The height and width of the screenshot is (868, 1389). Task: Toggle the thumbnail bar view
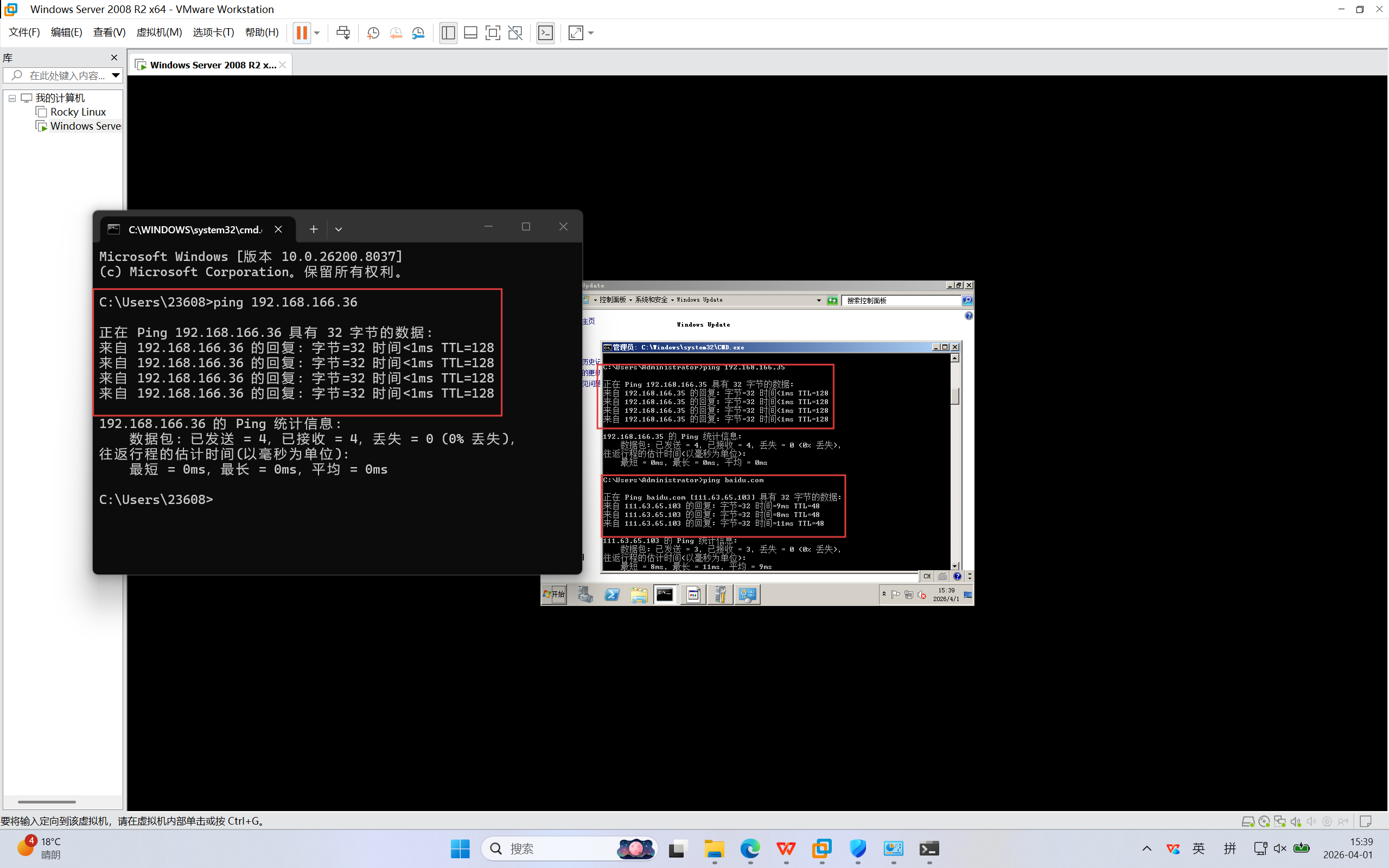click(x=470, y=33)
